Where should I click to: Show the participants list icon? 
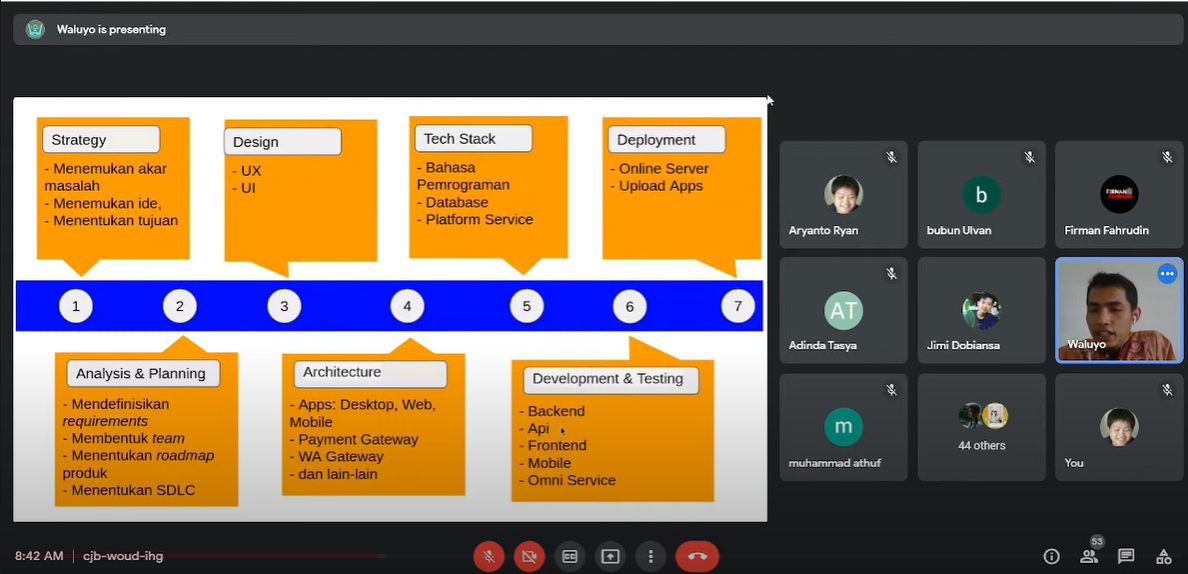coord(1089,556)
